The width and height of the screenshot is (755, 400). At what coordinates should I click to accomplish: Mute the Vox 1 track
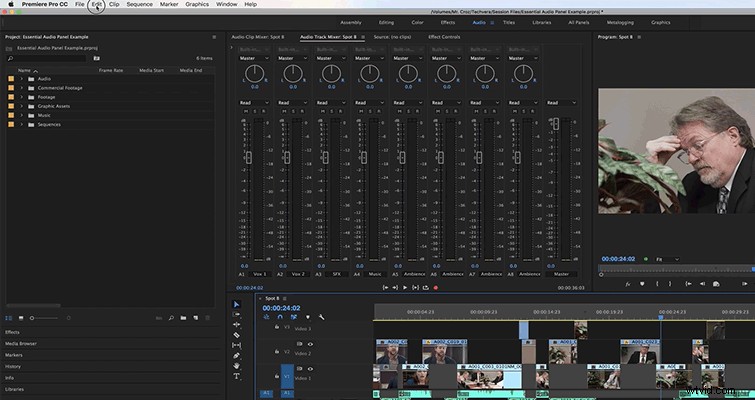[244, 111]
